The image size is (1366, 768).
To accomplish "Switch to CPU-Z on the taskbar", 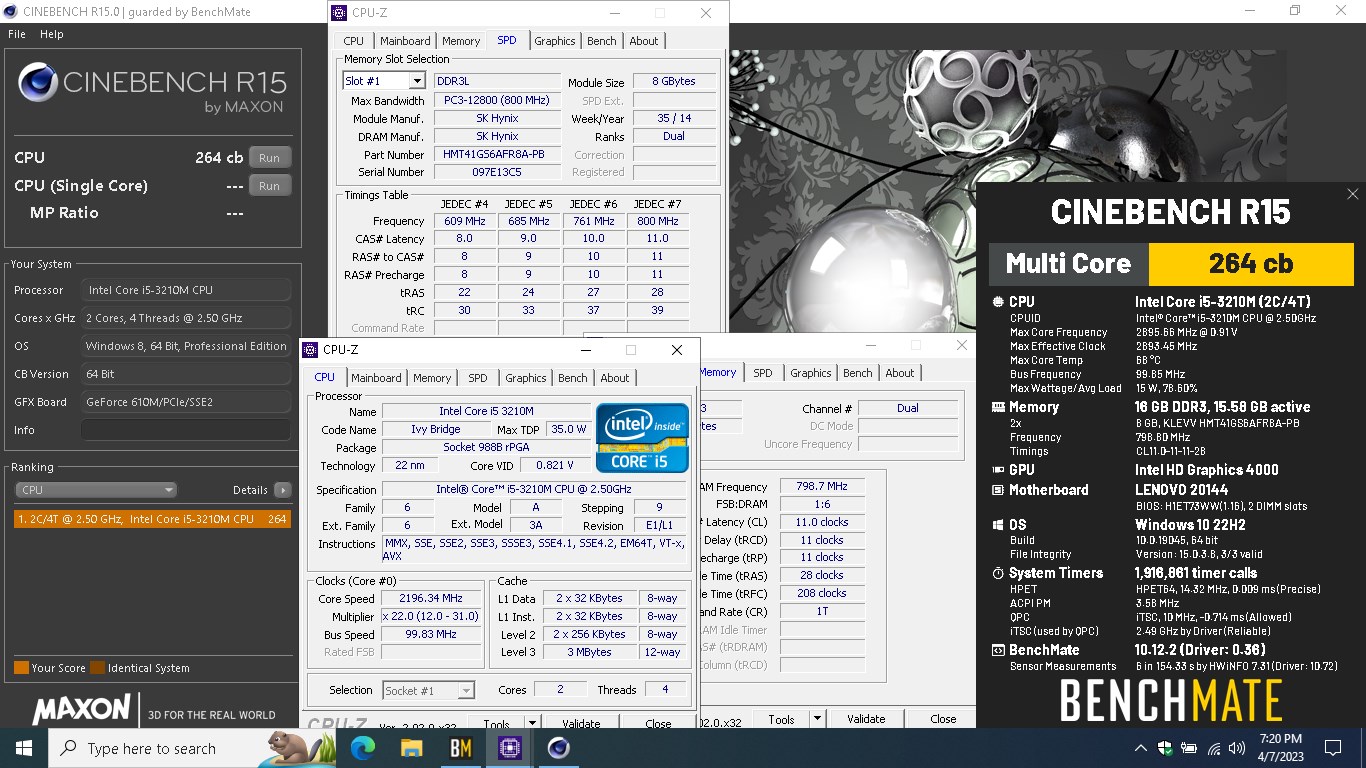I will pos(510,748).
